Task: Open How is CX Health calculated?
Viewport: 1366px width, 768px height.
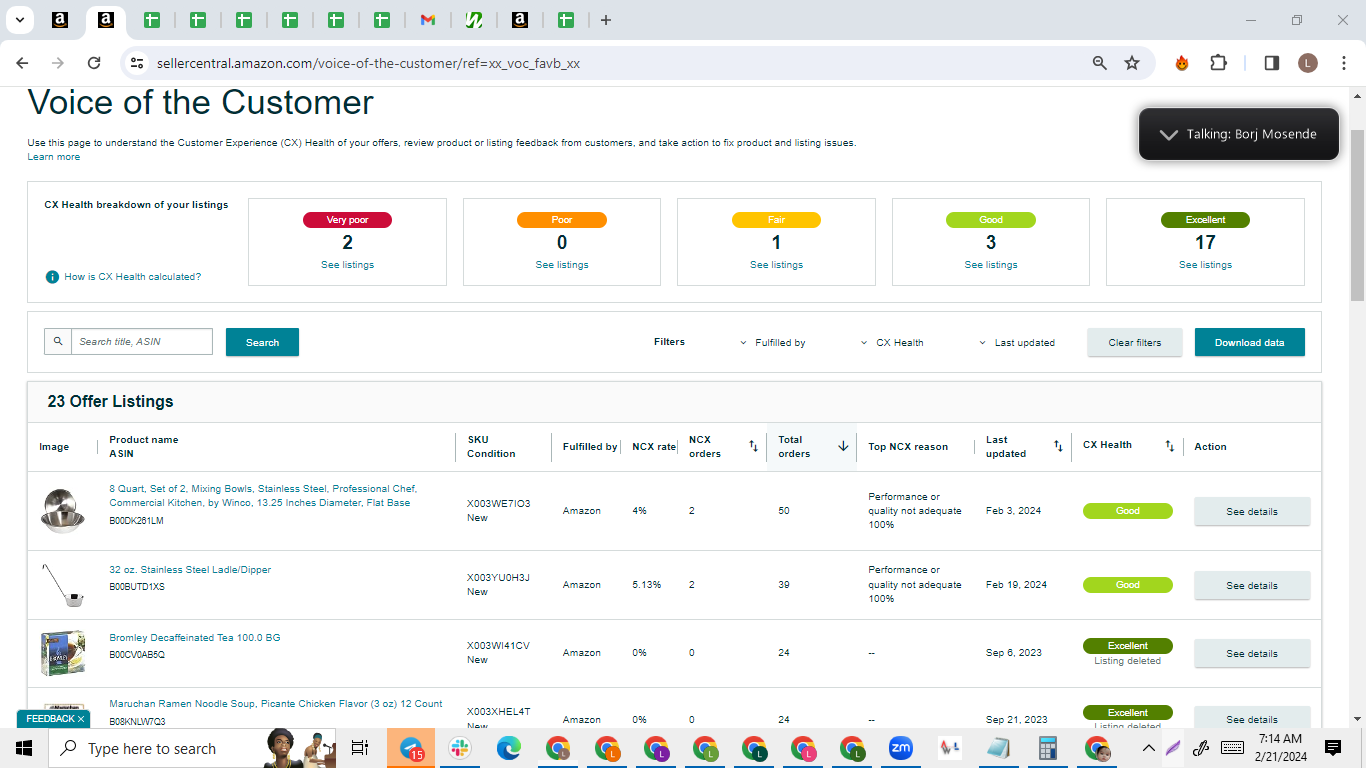Action: pyautogui.click(x=132, y=277)
